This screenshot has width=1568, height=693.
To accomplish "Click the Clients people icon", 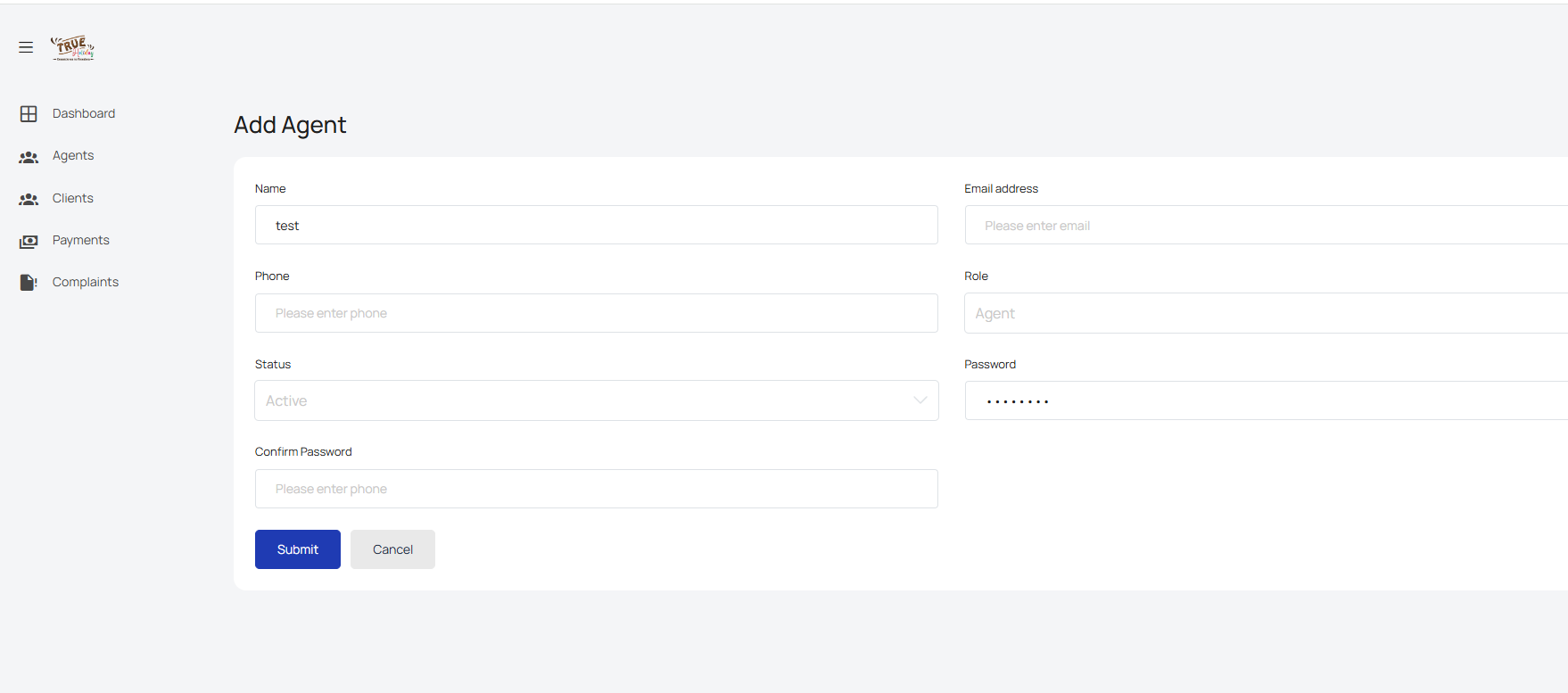I will [x=29, y=199].
